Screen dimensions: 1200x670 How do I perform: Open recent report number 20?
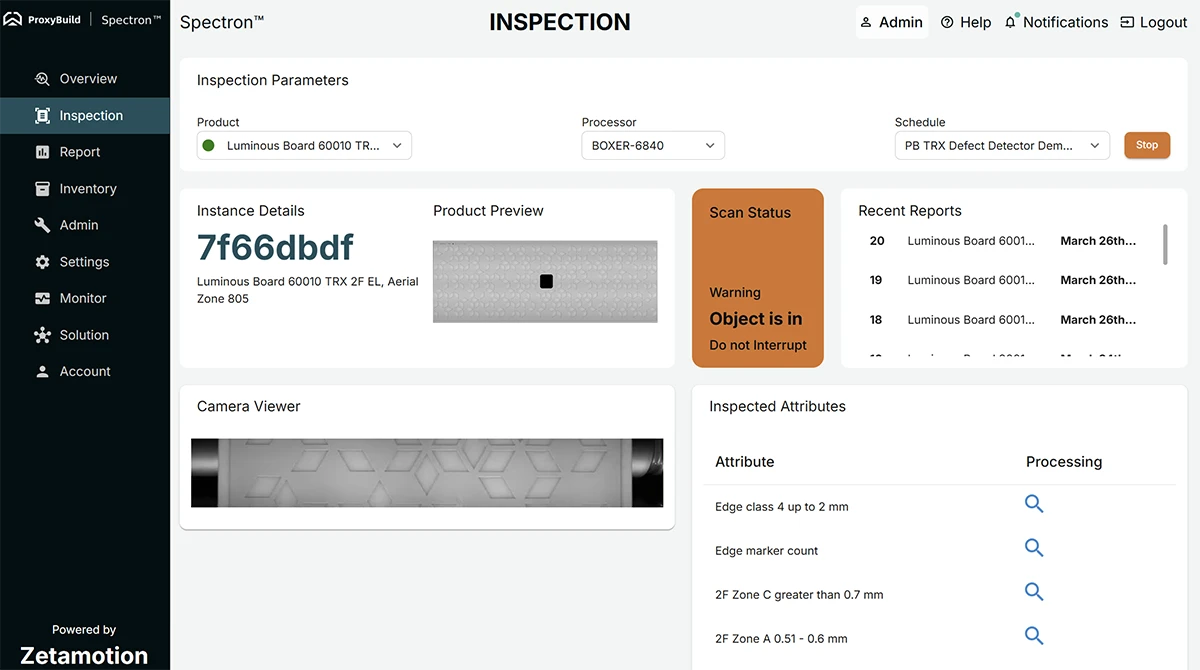tap(1000, 241)
